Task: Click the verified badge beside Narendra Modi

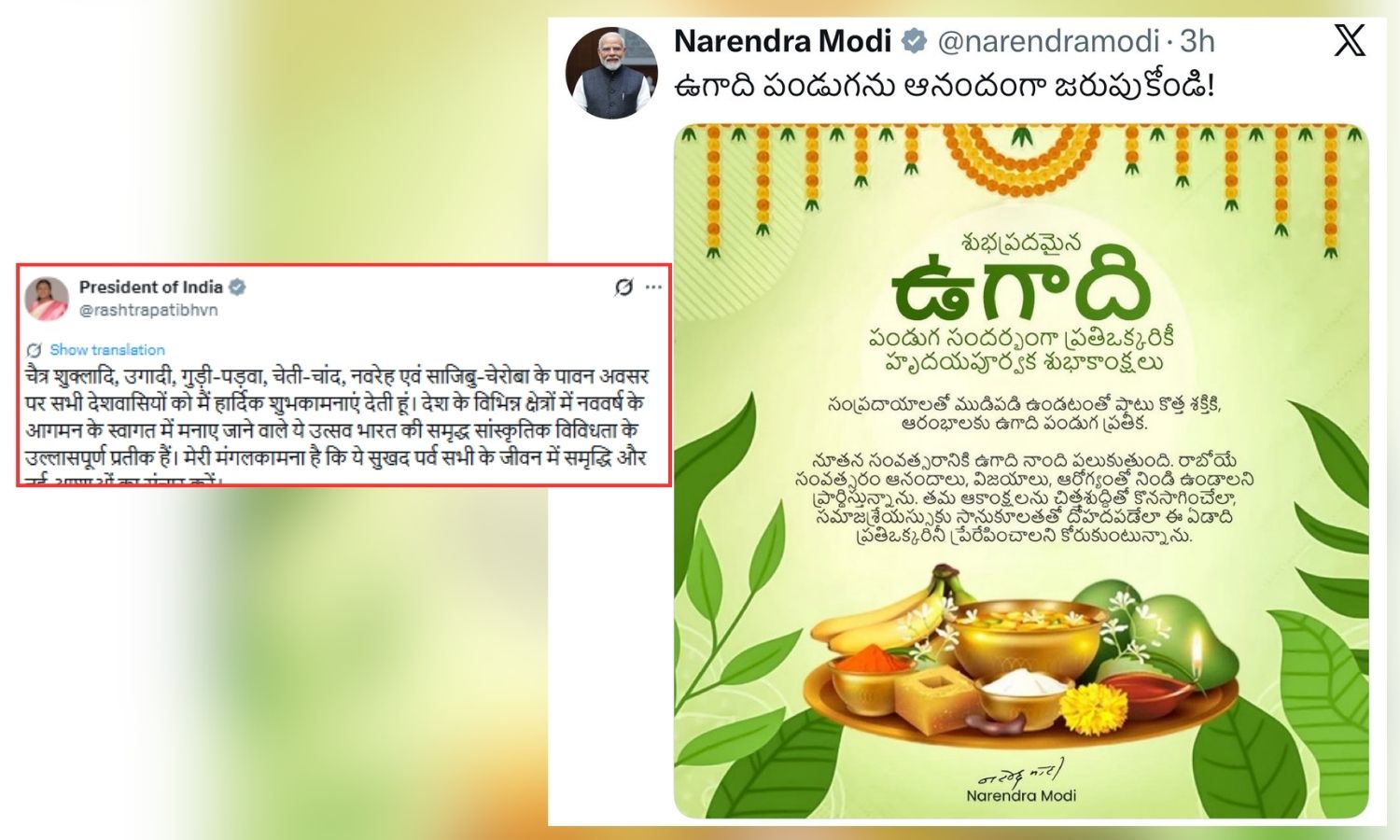Action: coord(913,41)
